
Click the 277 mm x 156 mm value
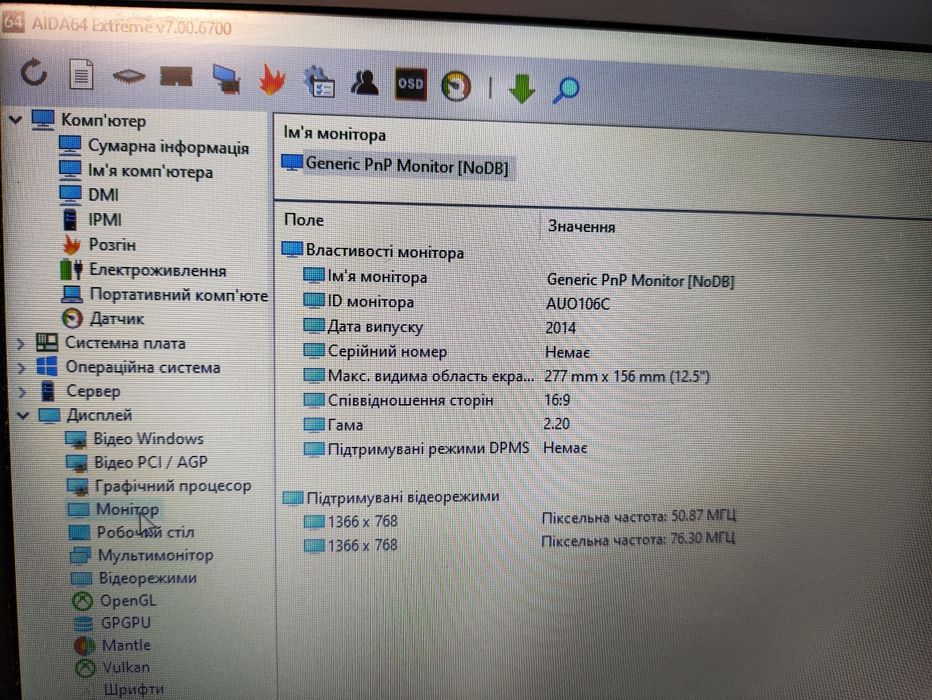[626, 376]
